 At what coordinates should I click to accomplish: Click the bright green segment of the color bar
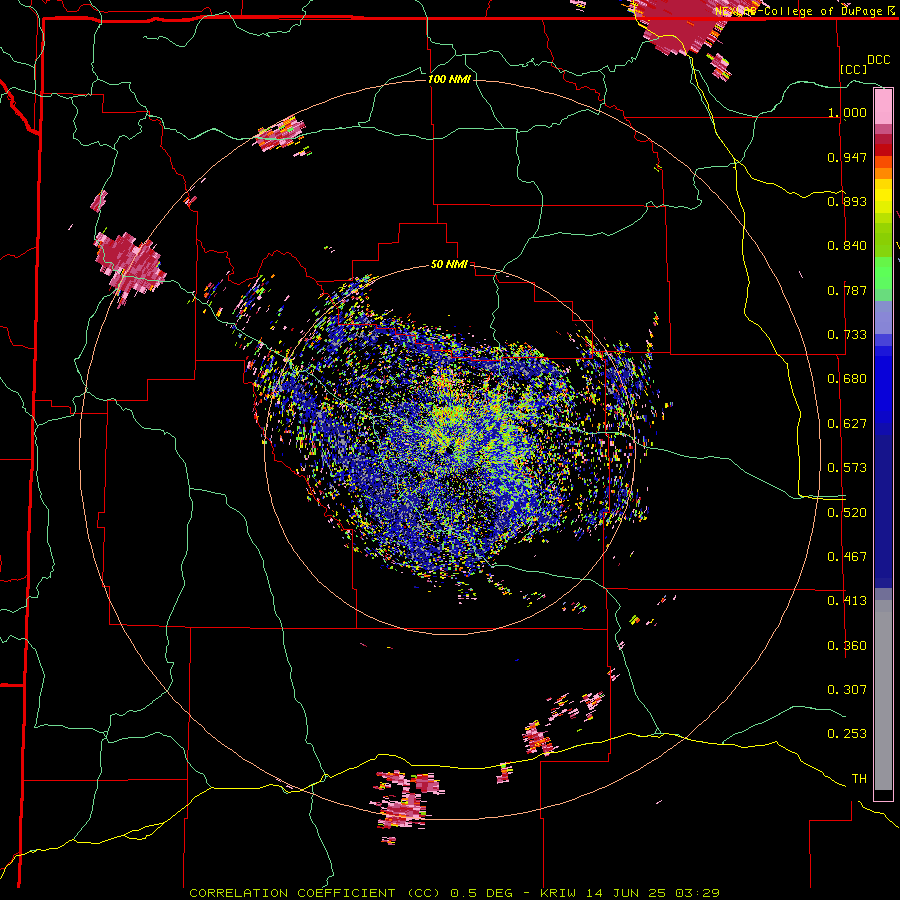pos(883,274)
